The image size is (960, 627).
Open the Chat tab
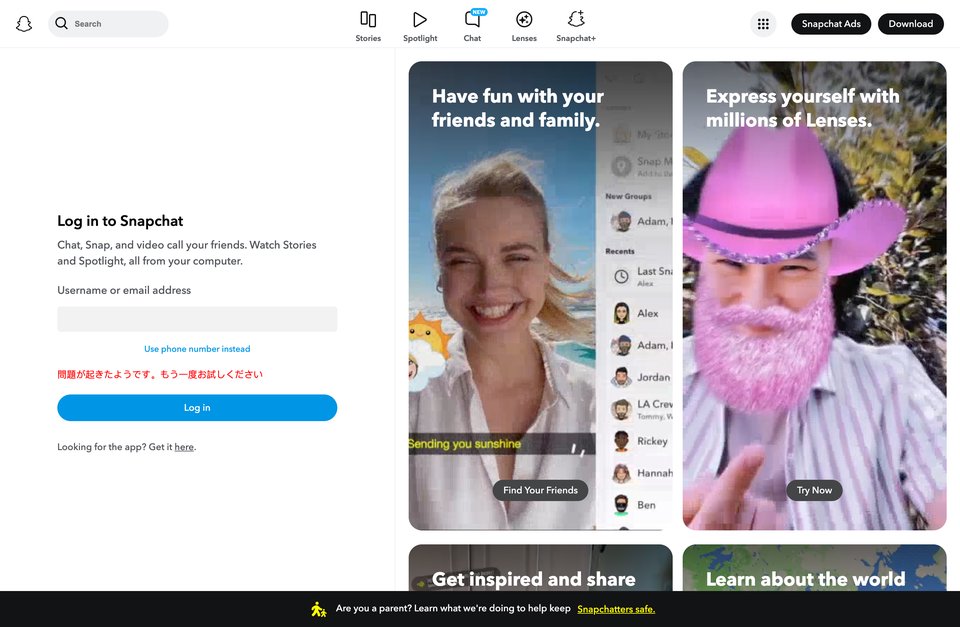click(472, 26)
